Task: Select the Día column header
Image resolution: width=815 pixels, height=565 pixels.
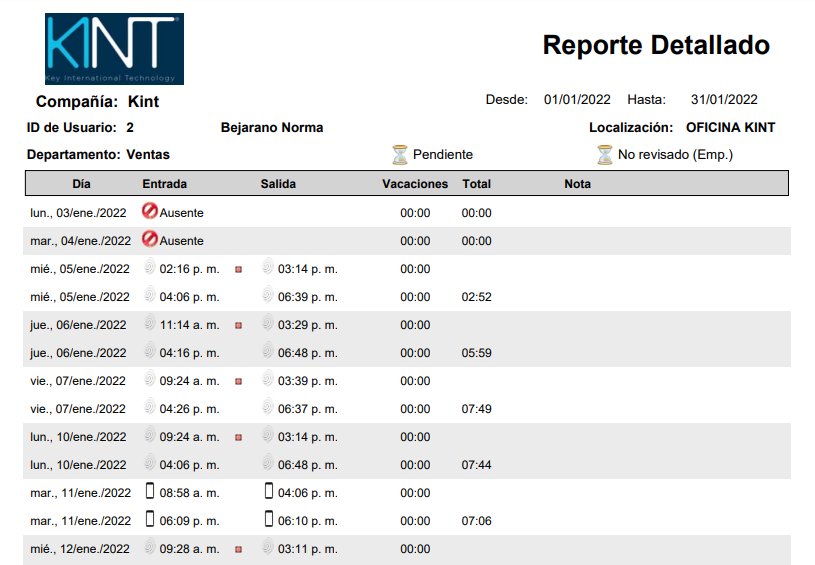Action: [81, 184]
